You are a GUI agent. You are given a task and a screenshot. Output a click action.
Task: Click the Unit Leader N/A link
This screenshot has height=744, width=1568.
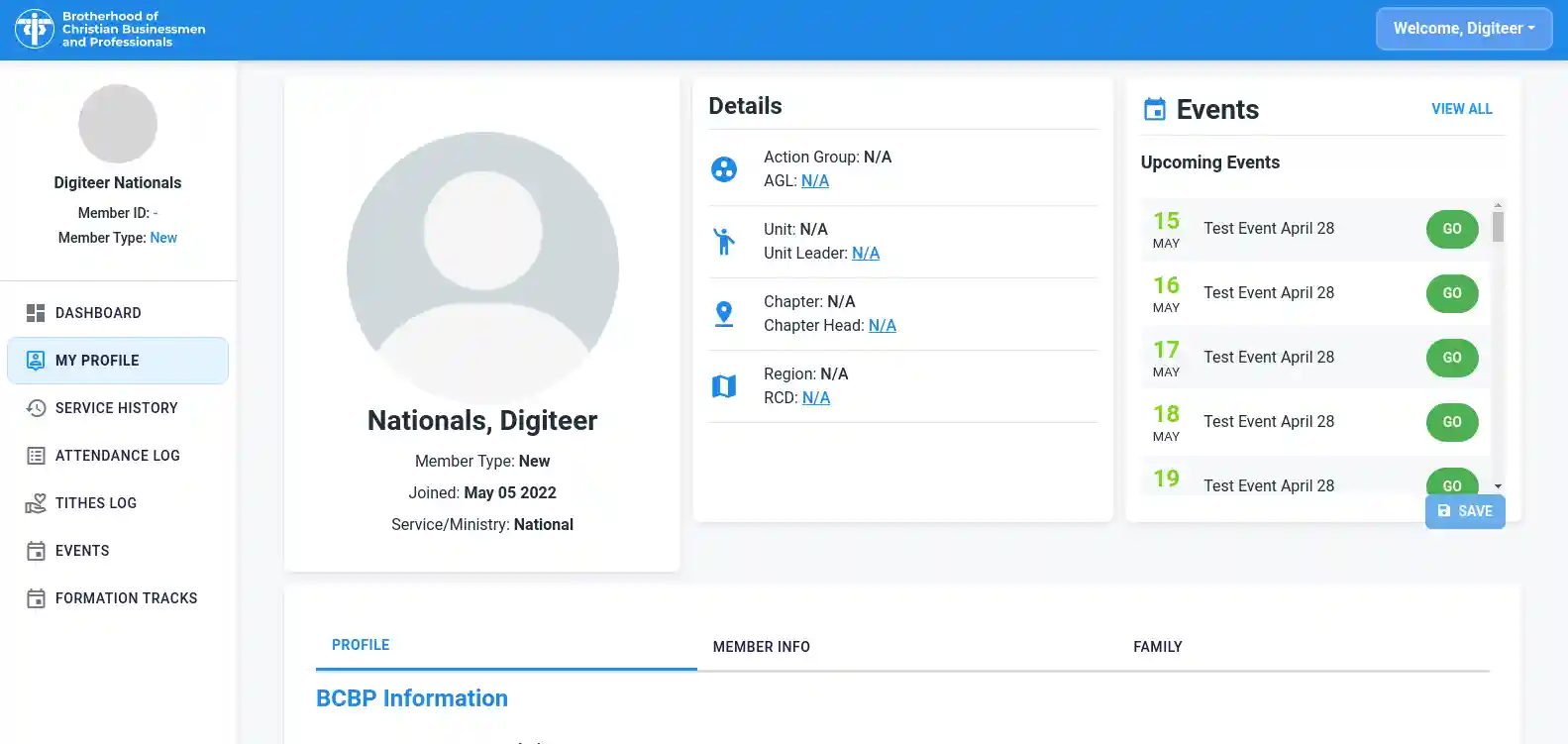coord(866,254)
